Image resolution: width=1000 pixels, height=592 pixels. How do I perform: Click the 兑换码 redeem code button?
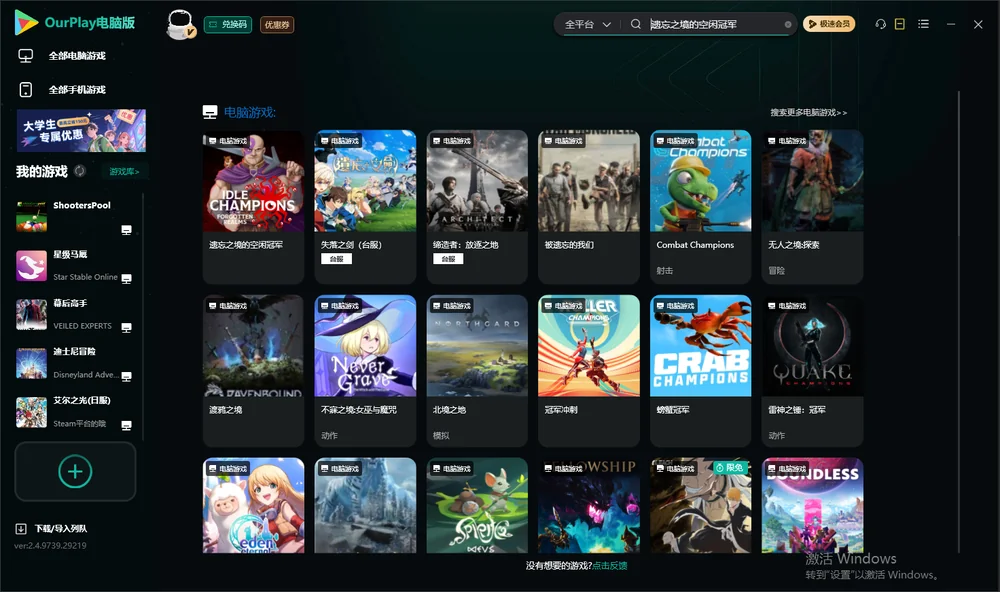[228, 25]
